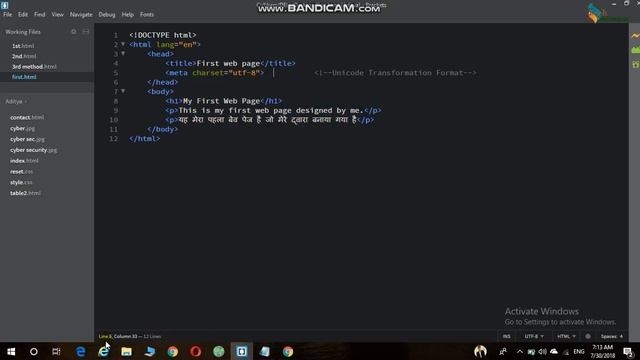The width and height of the screenshot is (640, 360).
Task: Launch Internet Explorer from taskbar
Action: pyautogui.click(x=103, y=351)
